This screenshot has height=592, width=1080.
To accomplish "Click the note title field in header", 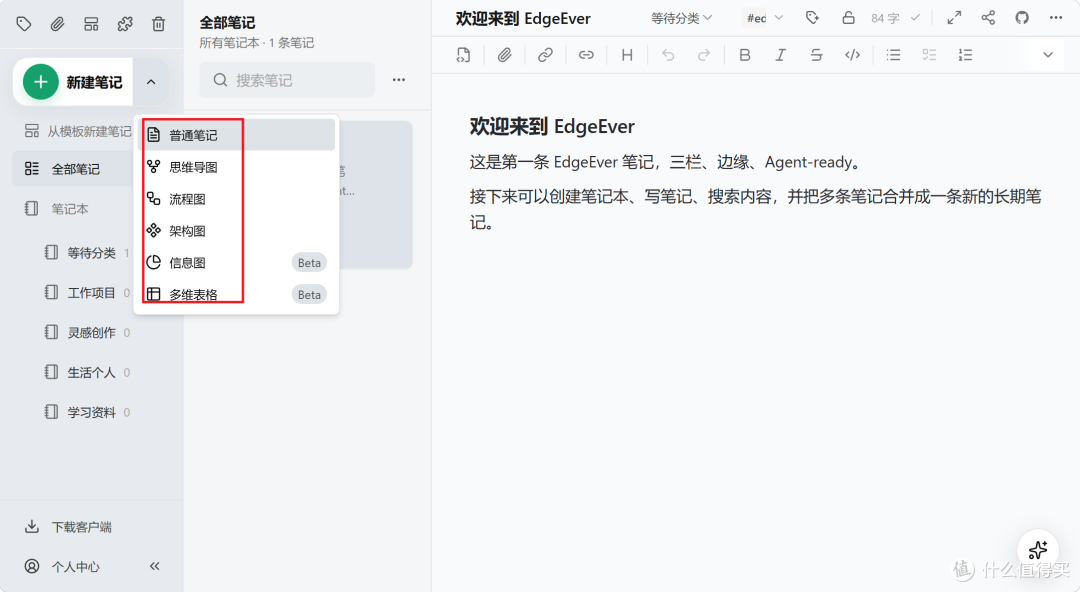I will click(523, 19).
